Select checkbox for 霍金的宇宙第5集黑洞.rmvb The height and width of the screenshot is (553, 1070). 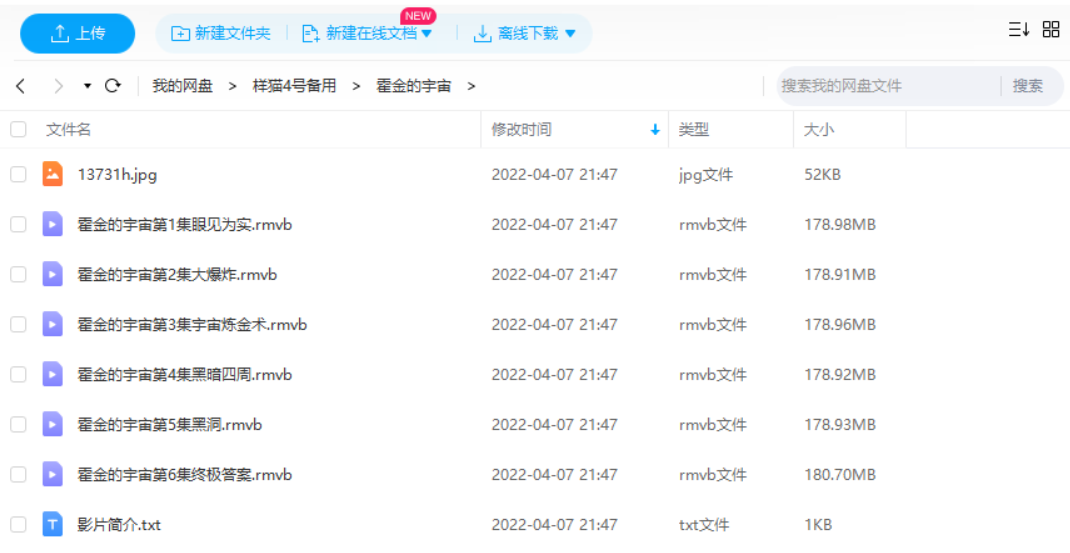tap(18, 424)
